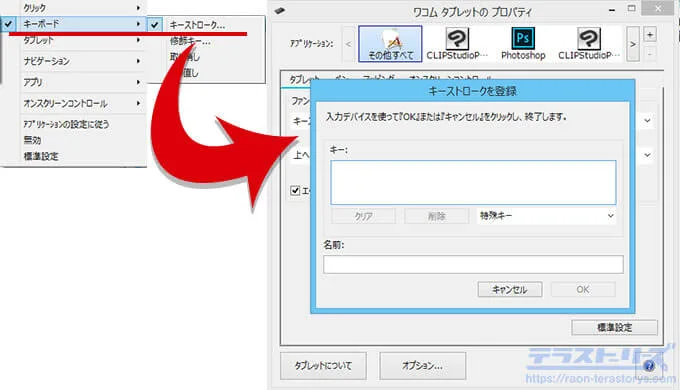Click the 標準設定 button in the properties window

tap(614, 328)
